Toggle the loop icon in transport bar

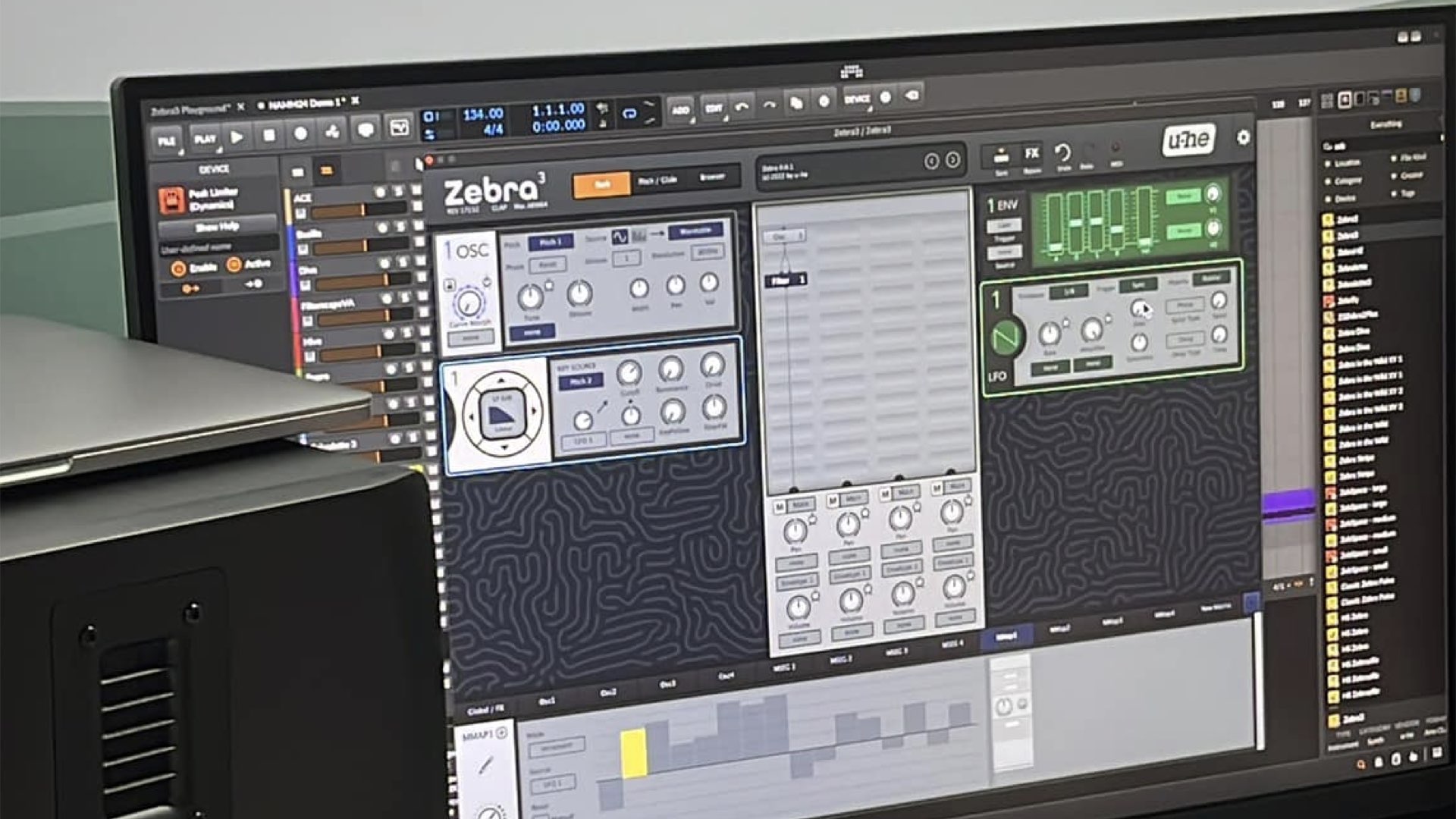[x=629, y=114]
